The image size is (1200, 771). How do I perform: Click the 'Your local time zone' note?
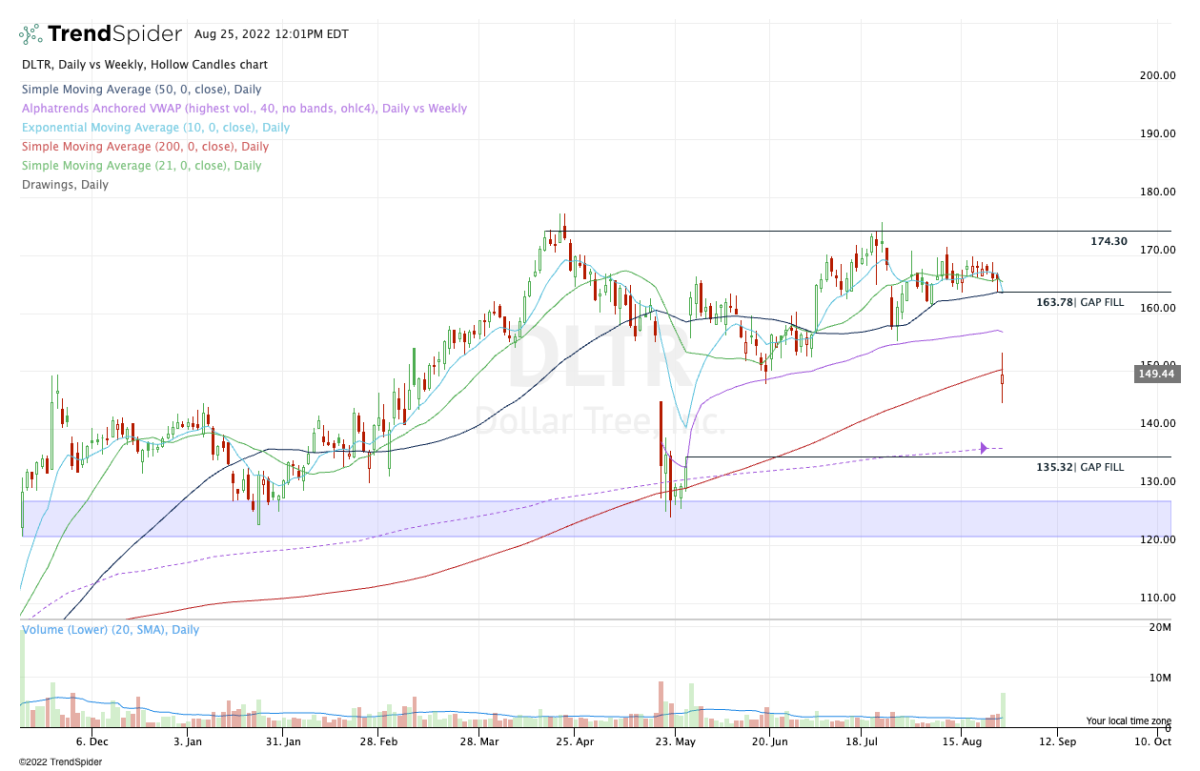click(x=1128, y=720)
